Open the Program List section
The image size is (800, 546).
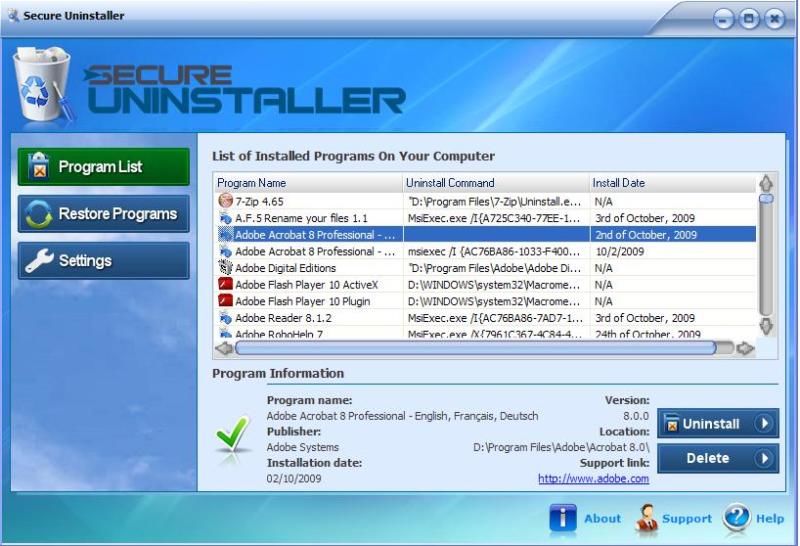pyautogui.click(x=104, y=167)
